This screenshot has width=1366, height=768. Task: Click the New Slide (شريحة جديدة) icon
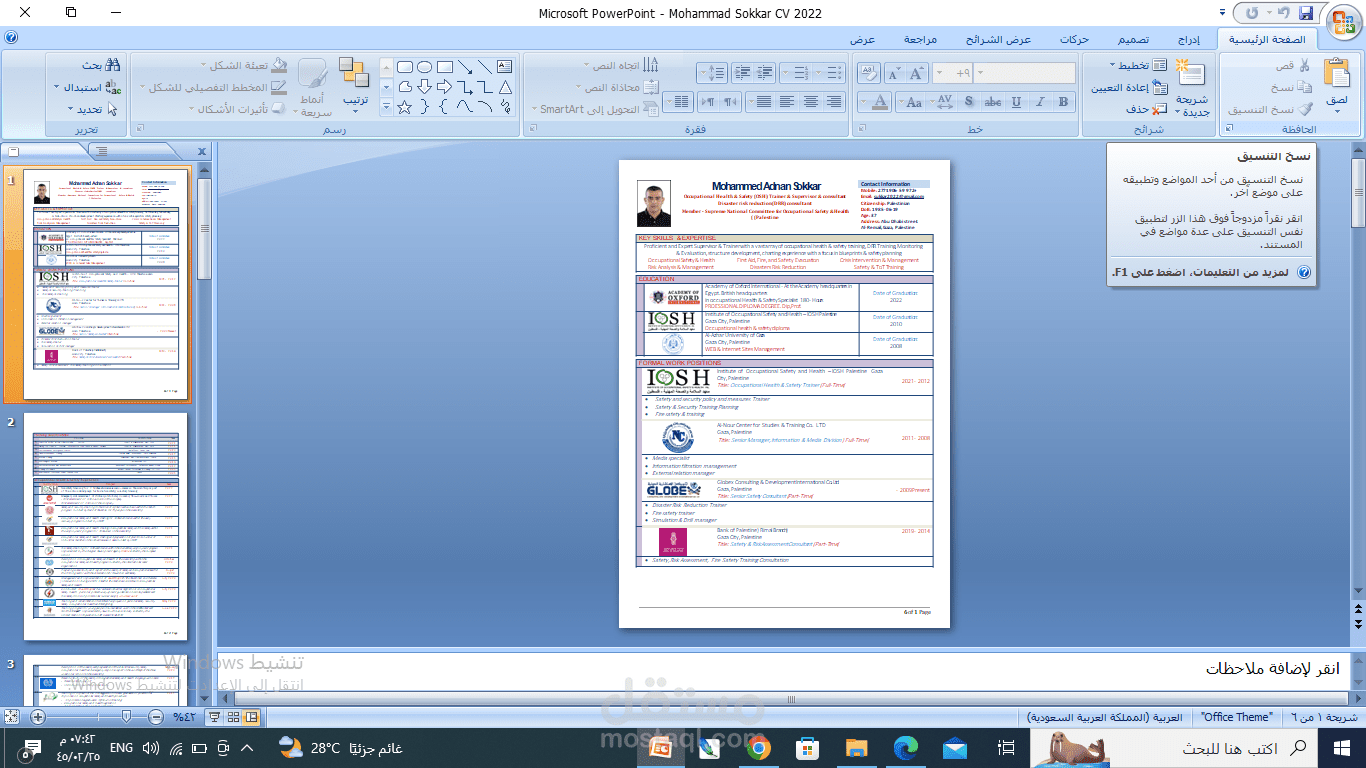coord(1191,73)
